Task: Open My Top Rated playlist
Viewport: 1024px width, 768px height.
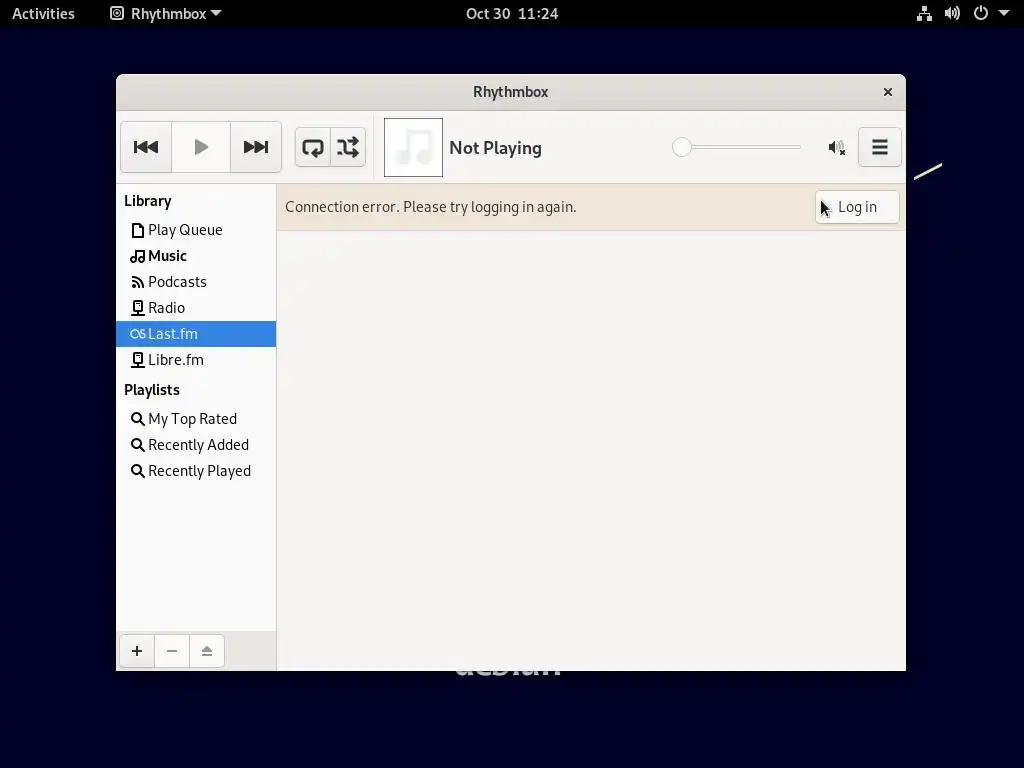Action: [x=196, y=419]
